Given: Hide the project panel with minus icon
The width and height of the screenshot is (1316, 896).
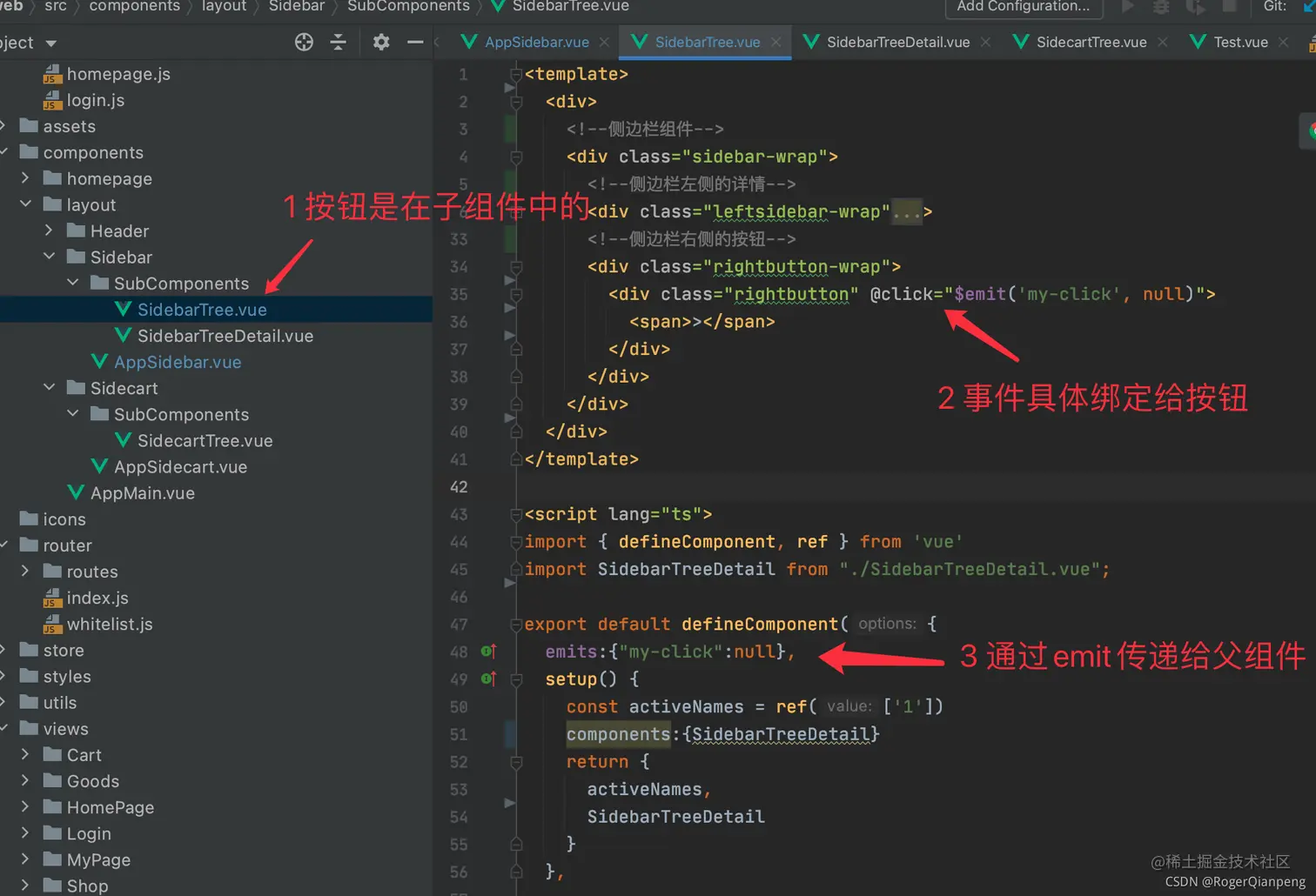Looking at the screenshot, I should pyautogui.click(x=415, y=42).
